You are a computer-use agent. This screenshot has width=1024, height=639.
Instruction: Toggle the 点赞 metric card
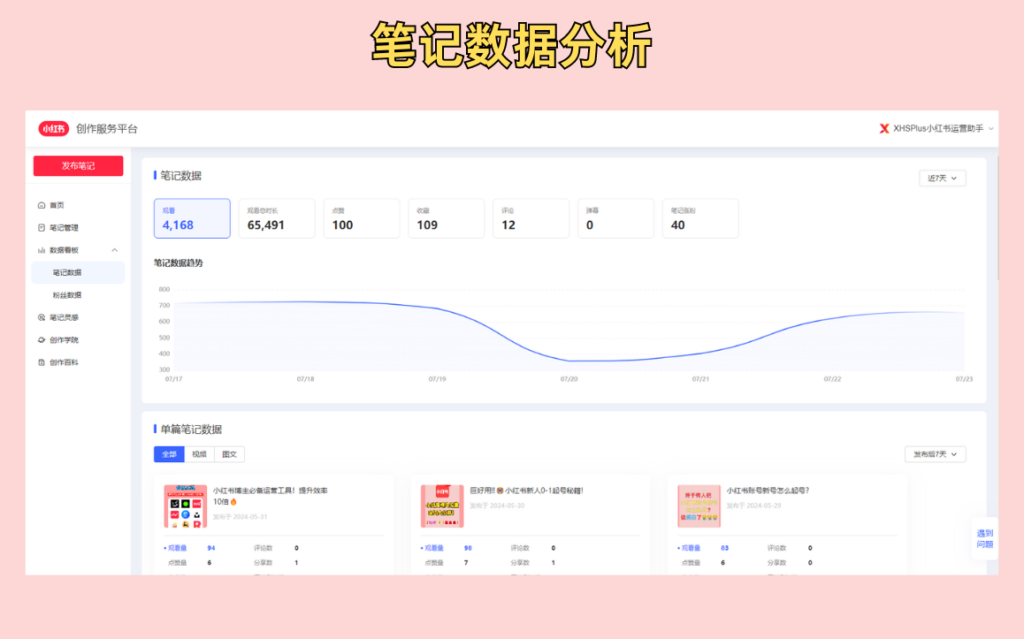361,218
